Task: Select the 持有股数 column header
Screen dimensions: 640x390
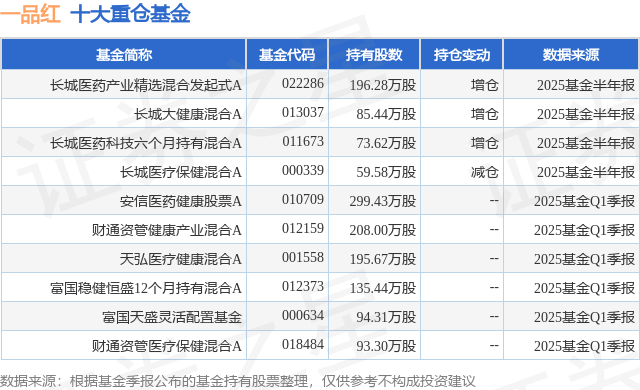Action: 374,55
